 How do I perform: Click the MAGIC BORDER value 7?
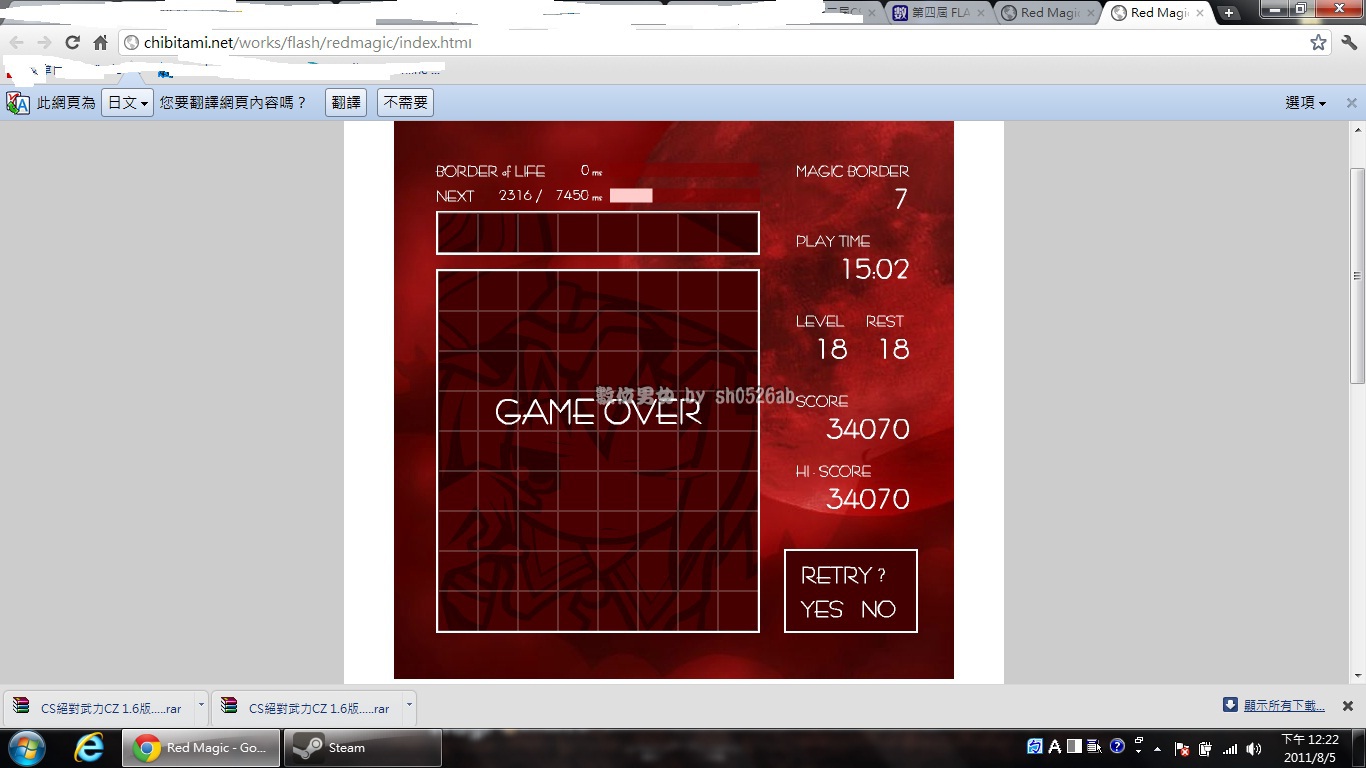(x=901, y=199)
